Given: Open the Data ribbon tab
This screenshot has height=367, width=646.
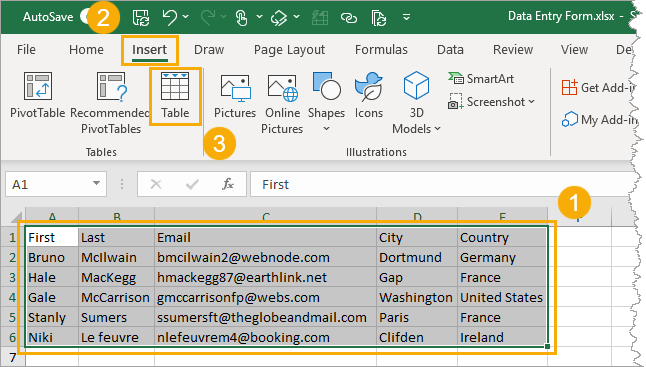Looking at the screenshot, I should (450, 50).
